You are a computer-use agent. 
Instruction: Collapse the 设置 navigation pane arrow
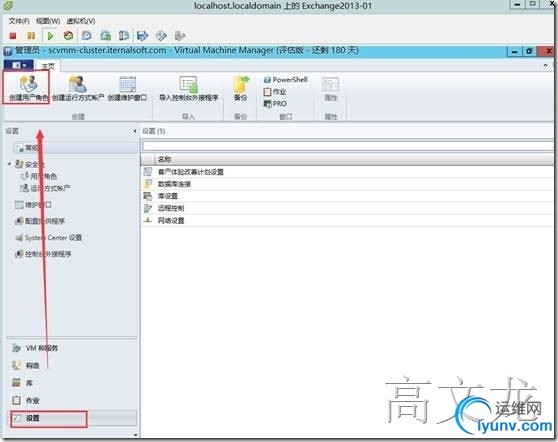[x=135, y=131]
